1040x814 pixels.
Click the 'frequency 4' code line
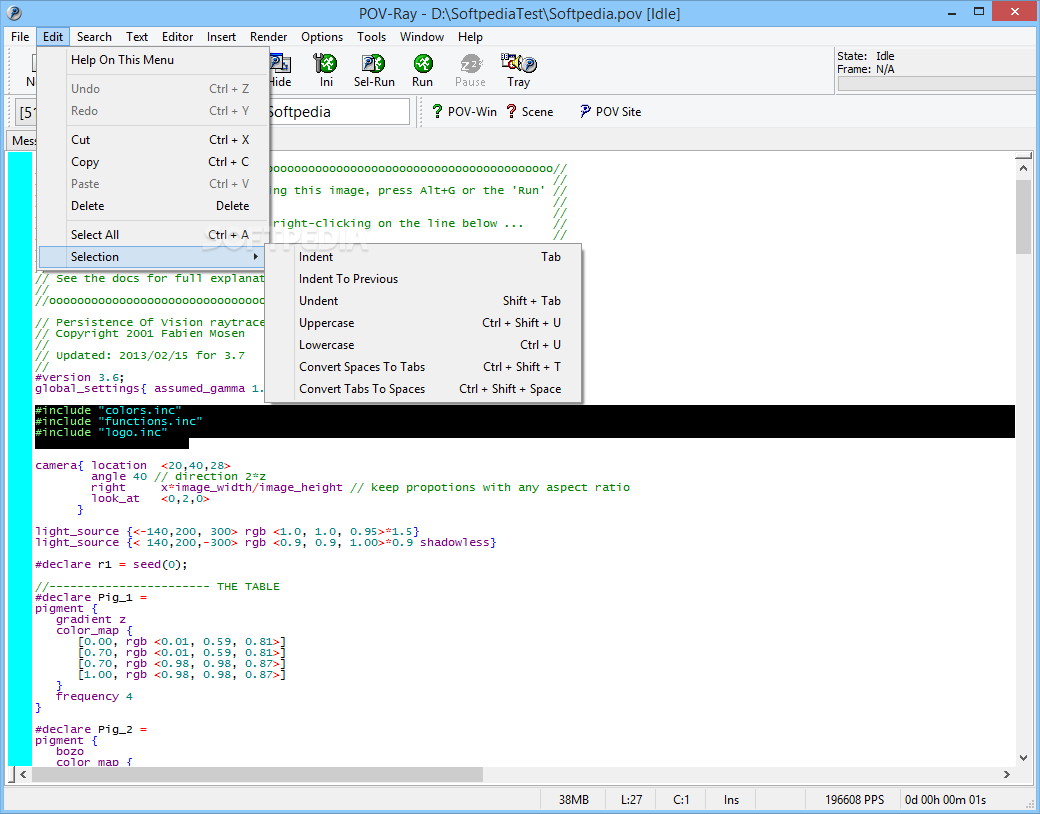pyautogui.click(x=94, y=697)
